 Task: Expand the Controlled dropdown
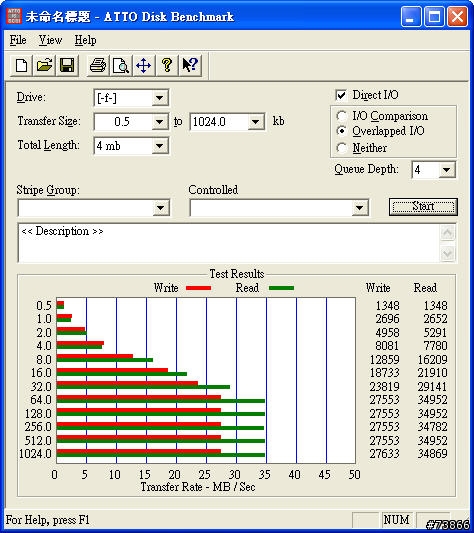(x=359, y=208)
